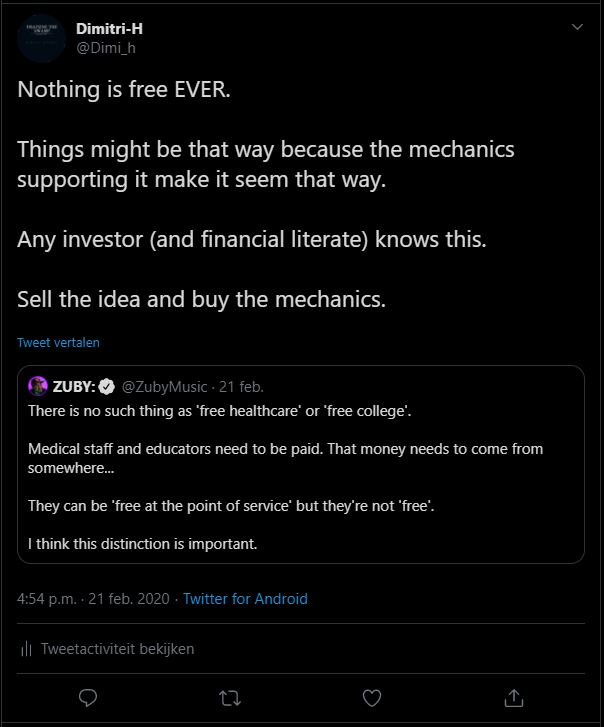This screenshot has width=604, height=727.
Task: Click the tweet activity bar chart icon
Action: tap(27, 649)
